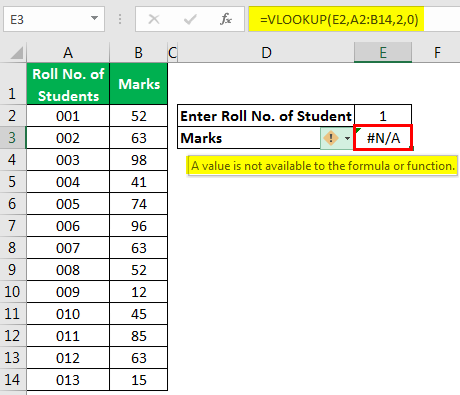The width and height of the screenshot is (460, 395).
Task: Select column B header
Action: pos(139,53)
